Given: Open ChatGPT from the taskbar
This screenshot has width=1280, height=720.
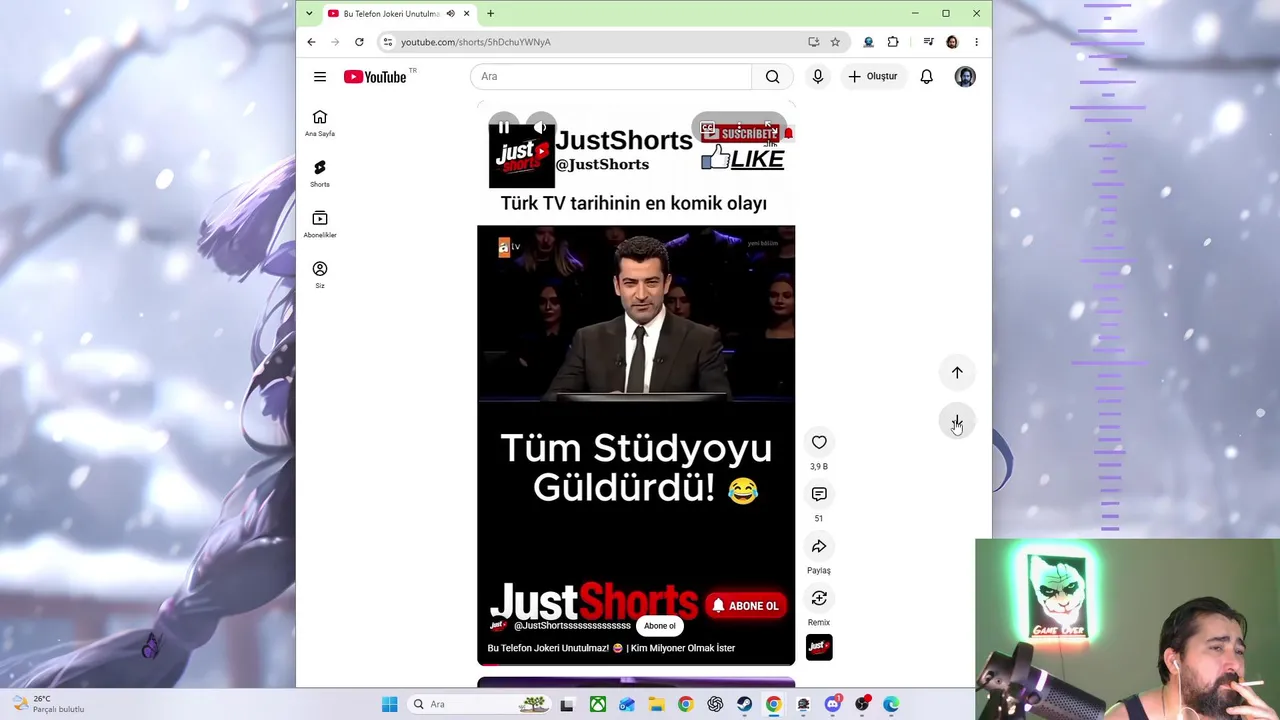Looking at the screenshot, I should [715, 704].
